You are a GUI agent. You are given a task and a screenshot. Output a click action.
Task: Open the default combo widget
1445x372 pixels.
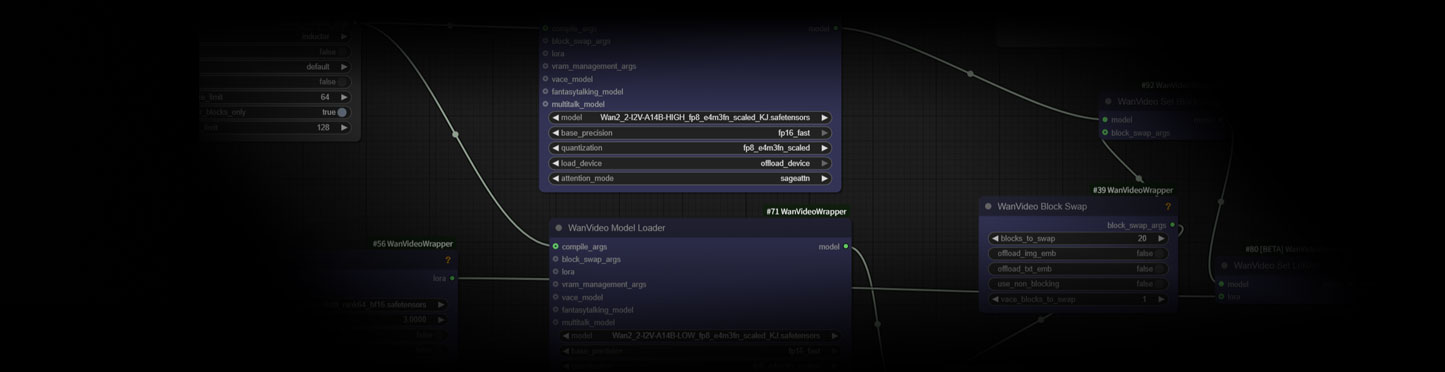275,67
